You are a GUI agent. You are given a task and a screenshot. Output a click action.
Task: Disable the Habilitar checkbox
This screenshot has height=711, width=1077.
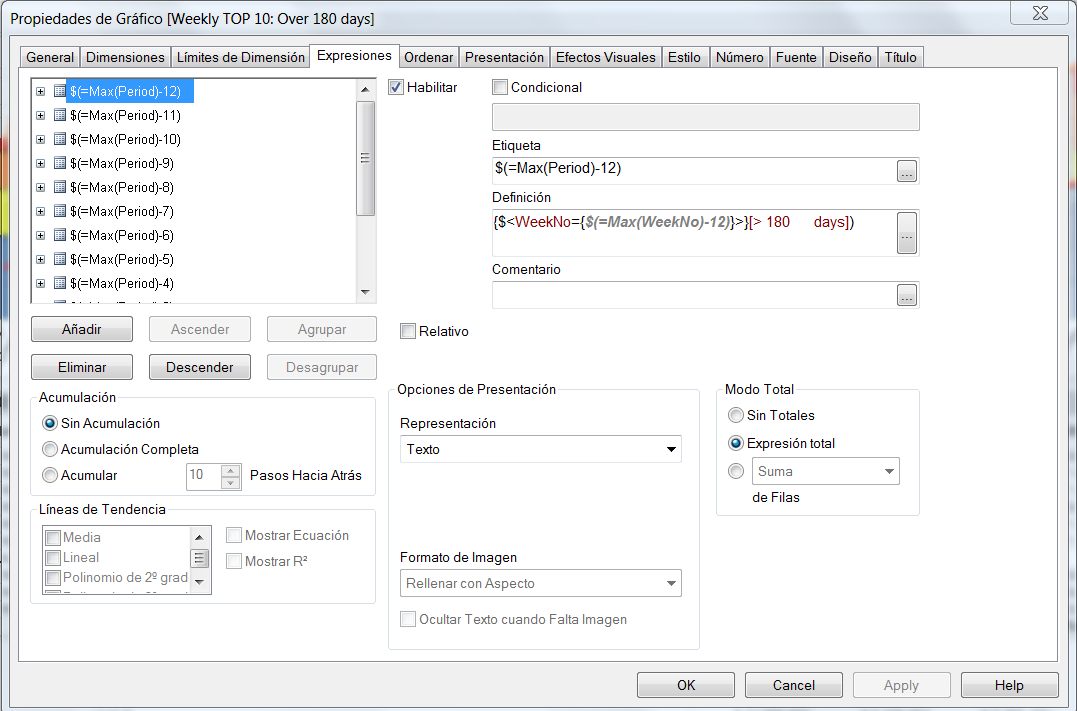coord(396,88)
